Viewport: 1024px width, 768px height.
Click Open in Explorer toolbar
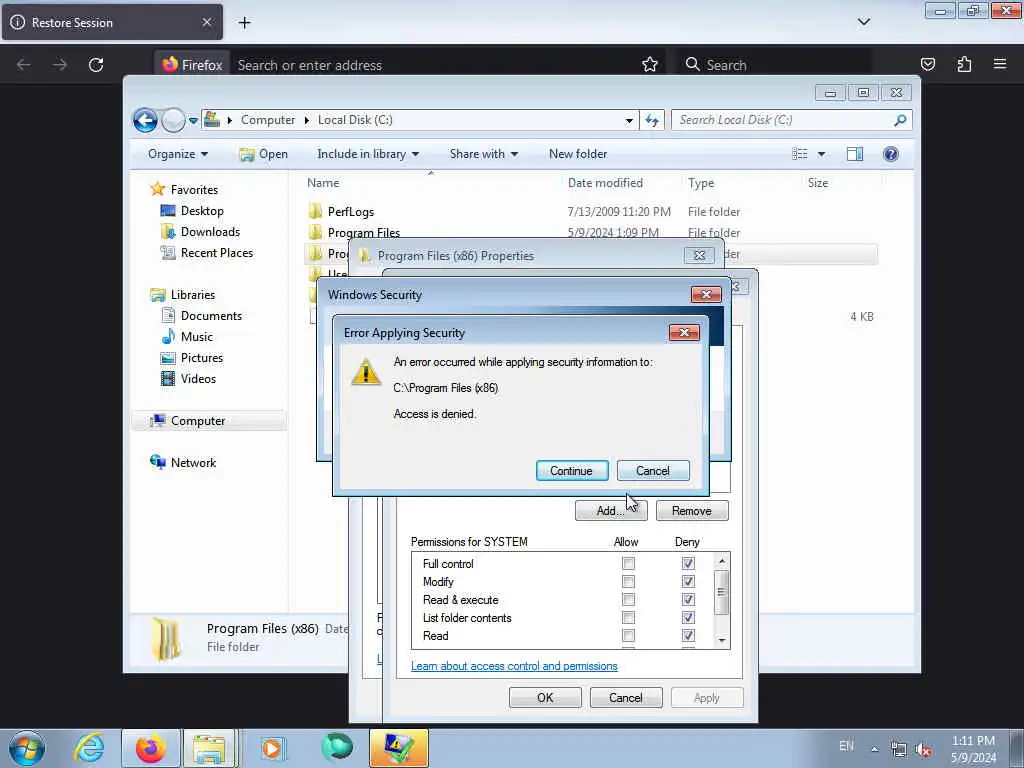264,154
